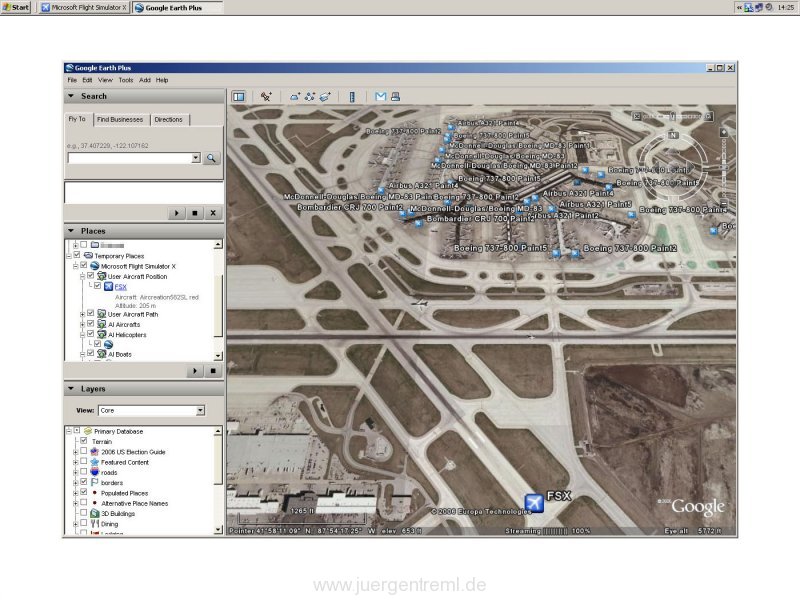Click the compass North 'N' marker
The image size is (800, 600).
coord(673,135)
